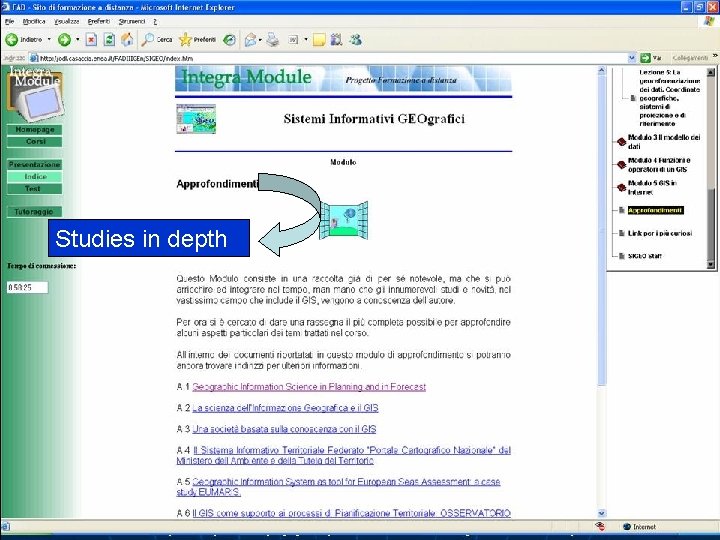Open link A.5 European Seas Assessment EUMARIS
This screenshot has height=540, width=720.
click(x=338, y=487)
